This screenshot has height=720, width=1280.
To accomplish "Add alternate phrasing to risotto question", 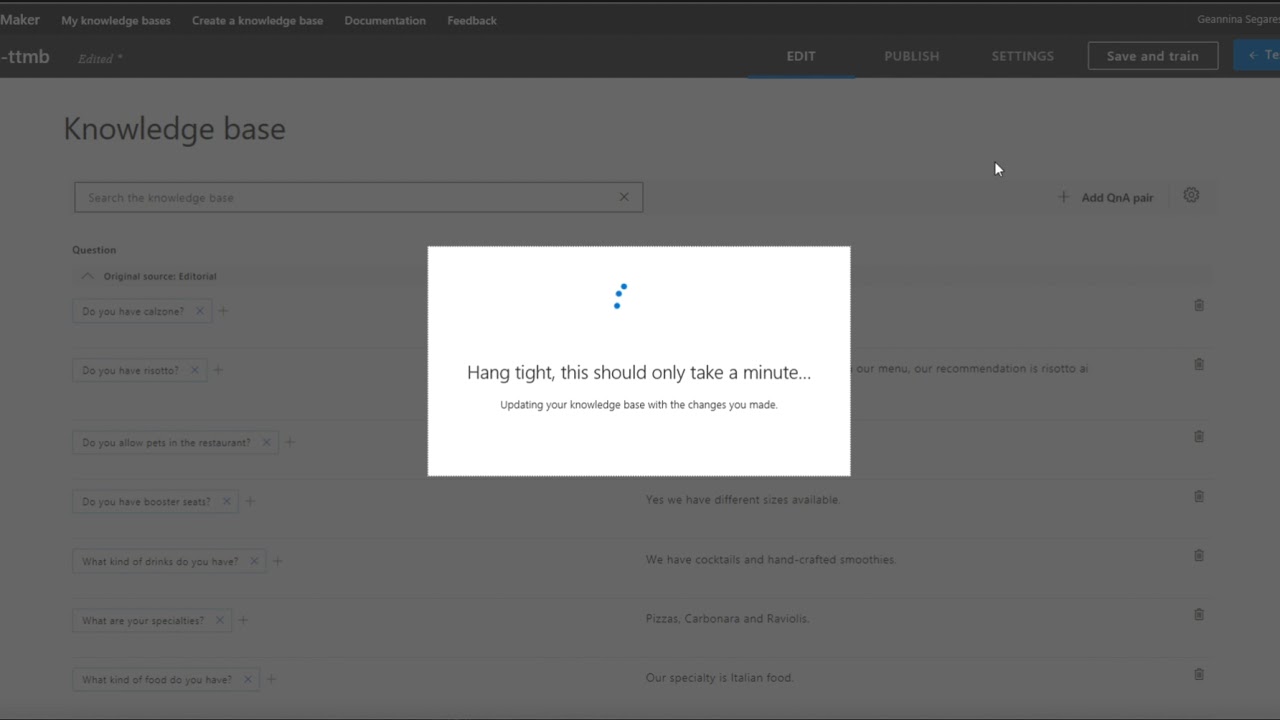I will 218,370.
